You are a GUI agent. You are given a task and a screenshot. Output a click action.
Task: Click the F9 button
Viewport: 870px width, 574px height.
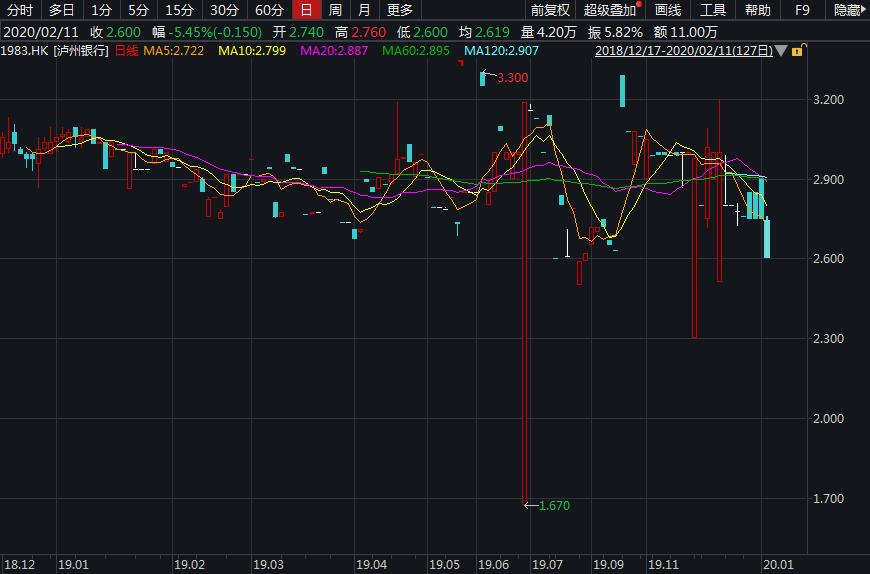[802, 10]
